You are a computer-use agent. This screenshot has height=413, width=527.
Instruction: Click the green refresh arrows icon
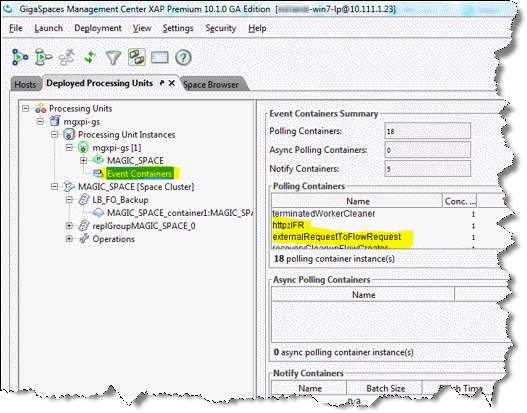tap(90, 57)
